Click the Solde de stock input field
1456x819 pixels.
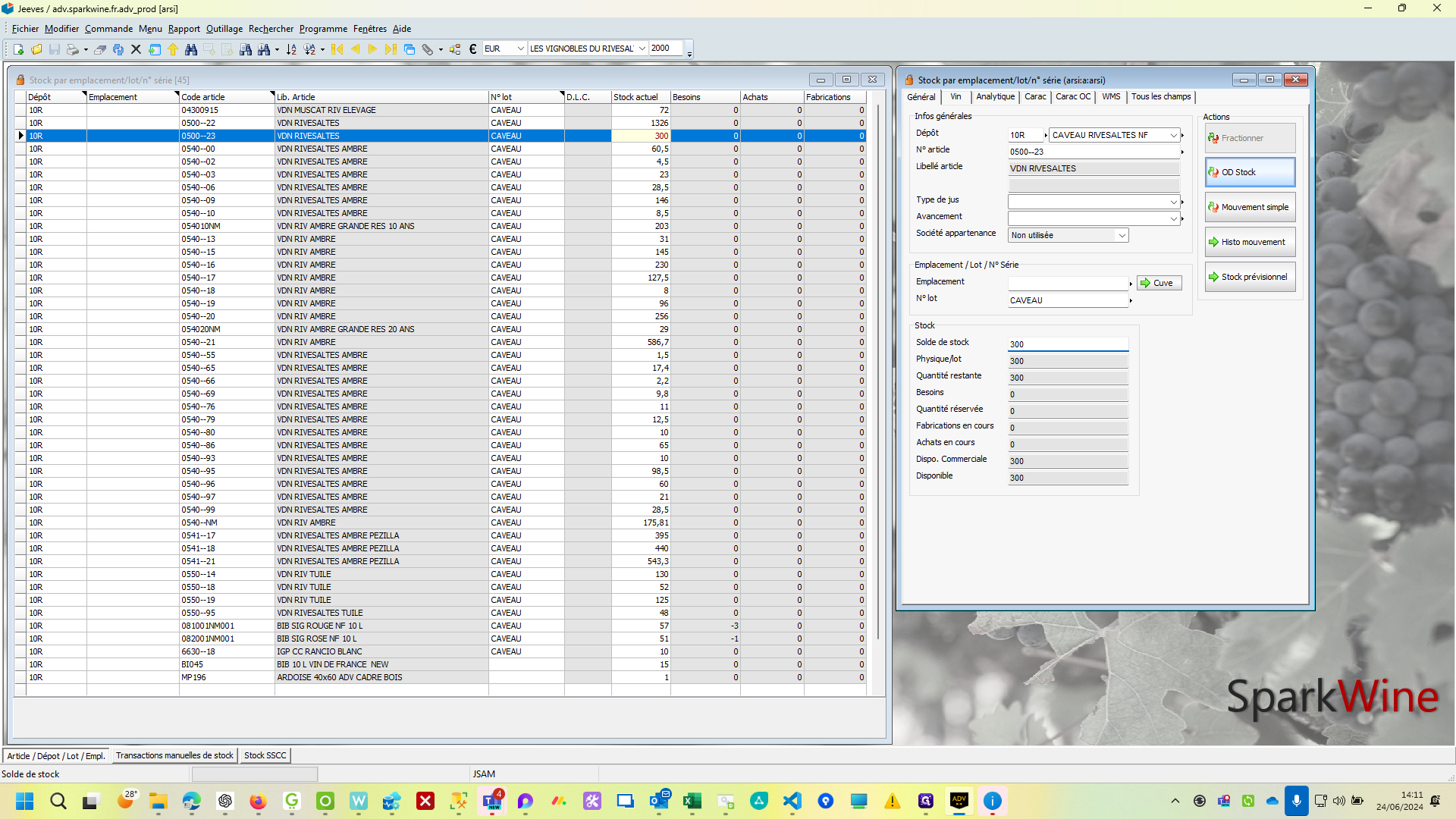point(1068,344)
